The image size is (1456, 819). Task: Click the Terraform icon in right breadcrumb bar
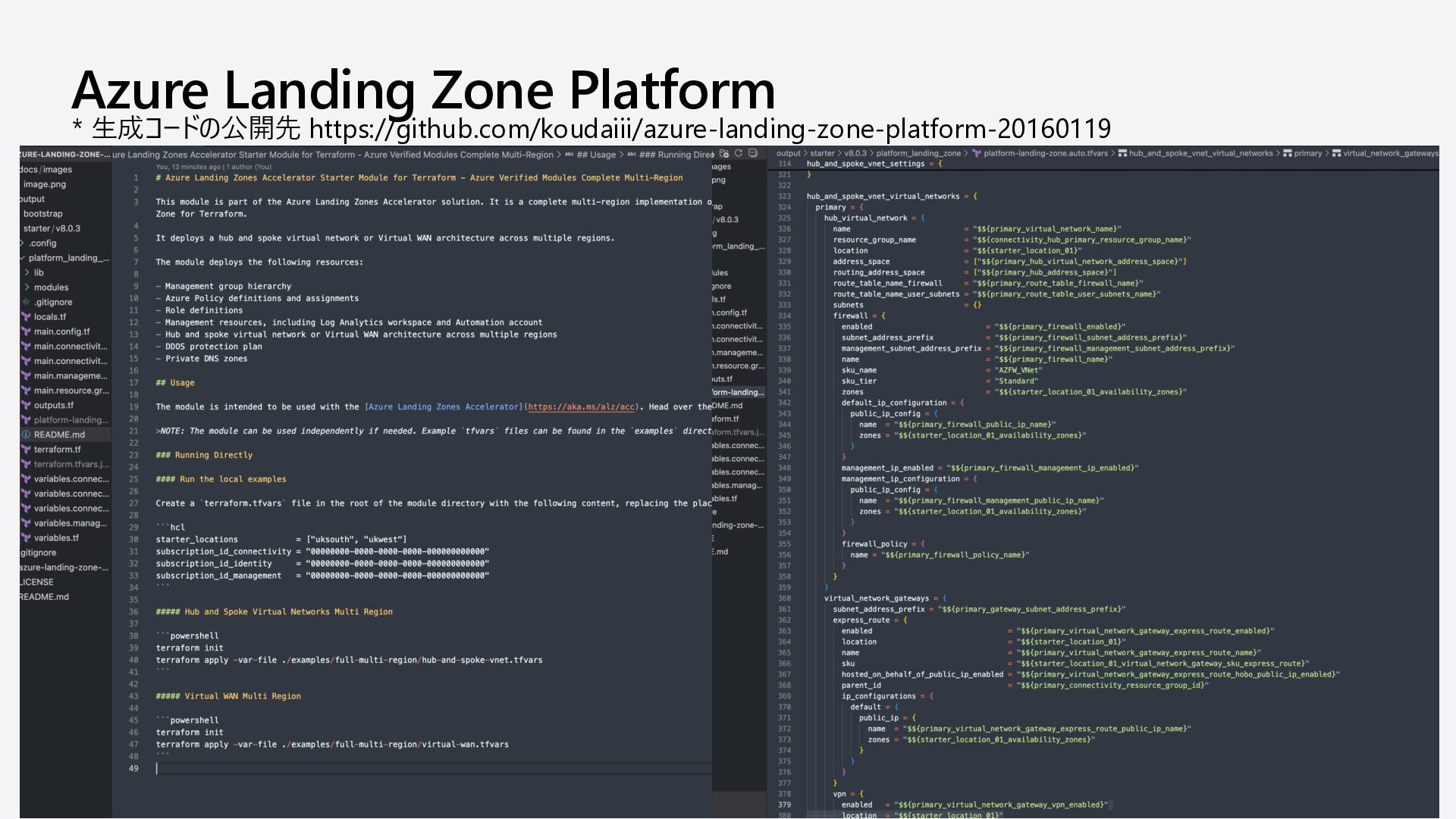tap(977, 153)
